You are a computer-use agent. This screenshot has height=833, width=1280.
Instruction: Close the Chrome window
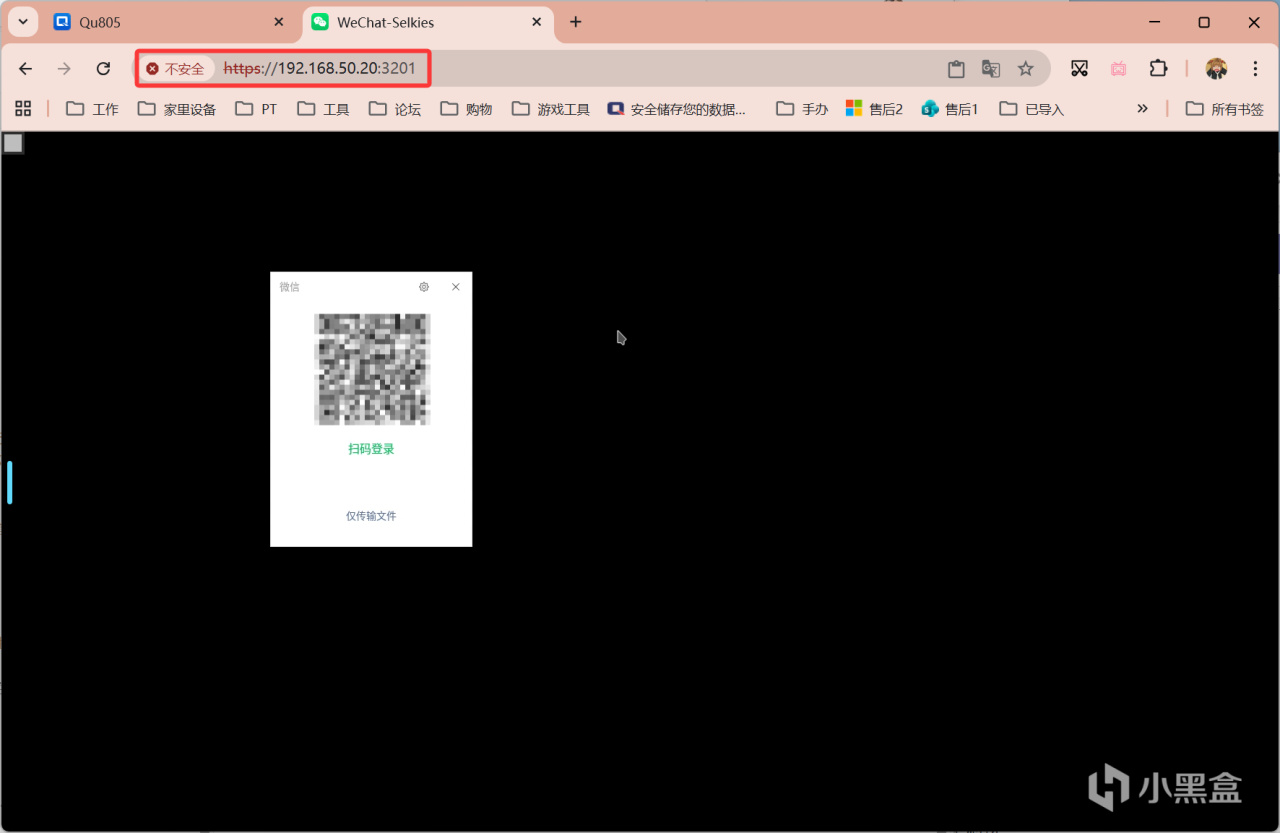click(1252, 22)
